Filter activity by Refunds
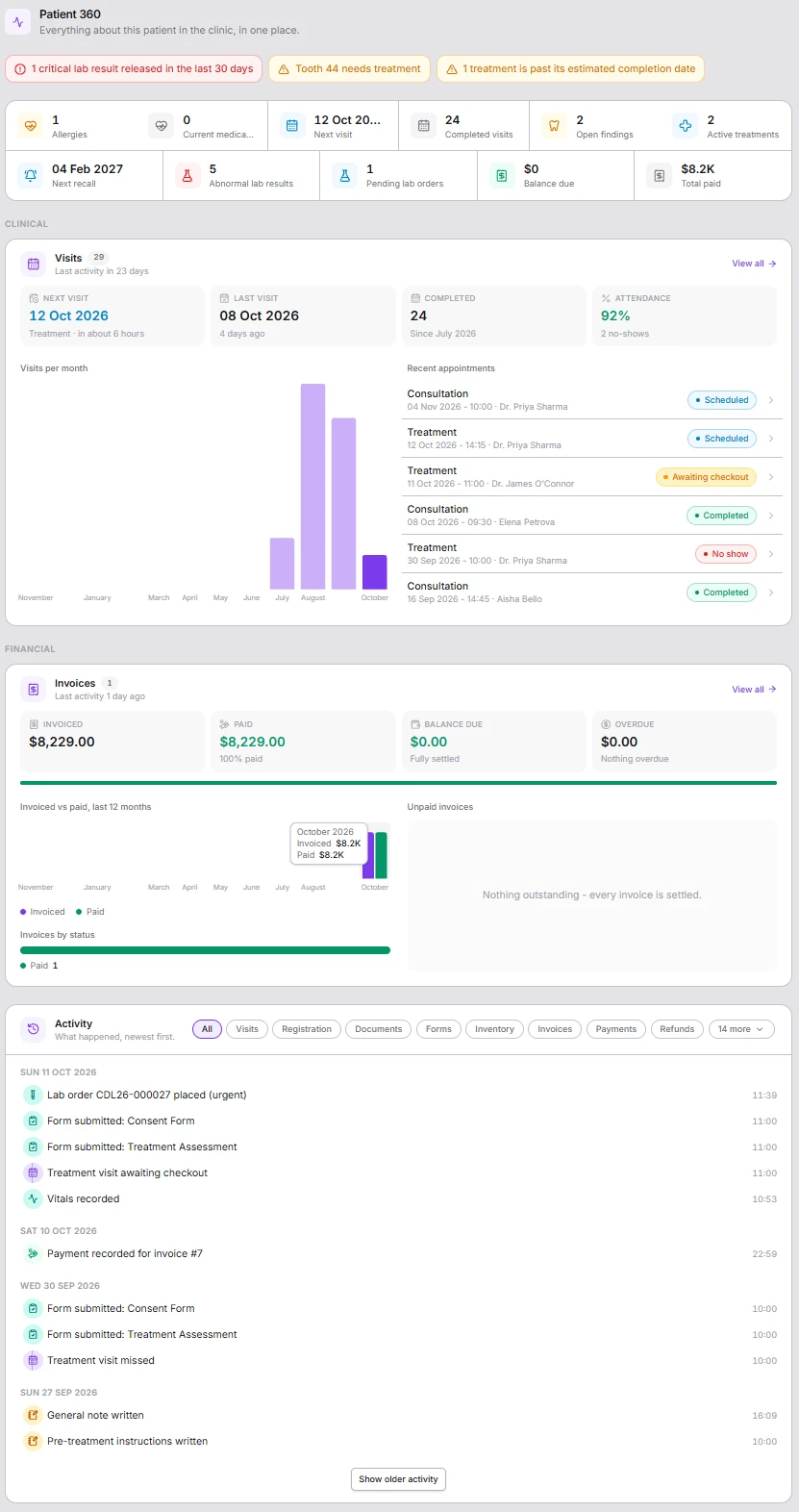The height and width of the screenshot is (1512, 799). click(x=677, y=1029)
